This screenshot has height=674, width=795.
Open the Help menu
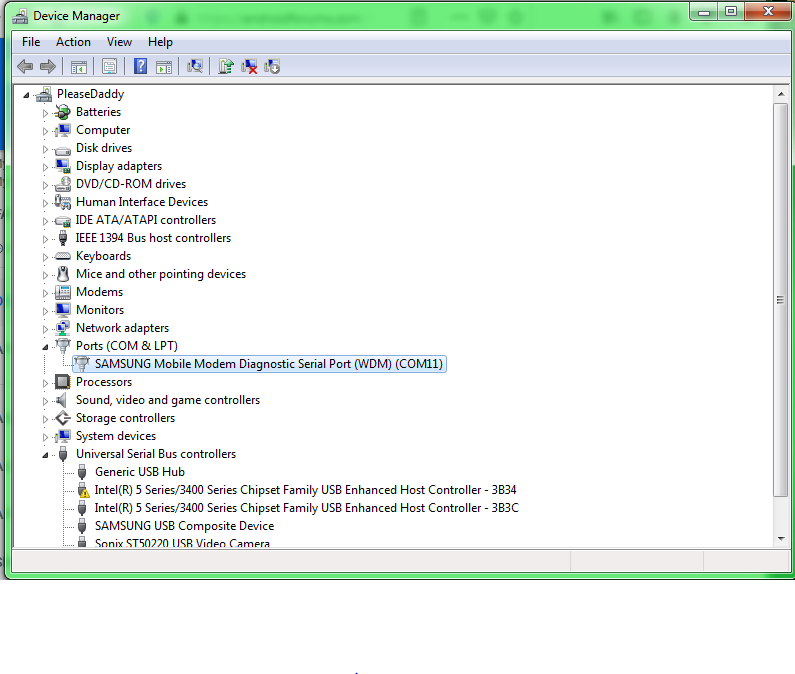pyautogui.click(x=160, y=42)
